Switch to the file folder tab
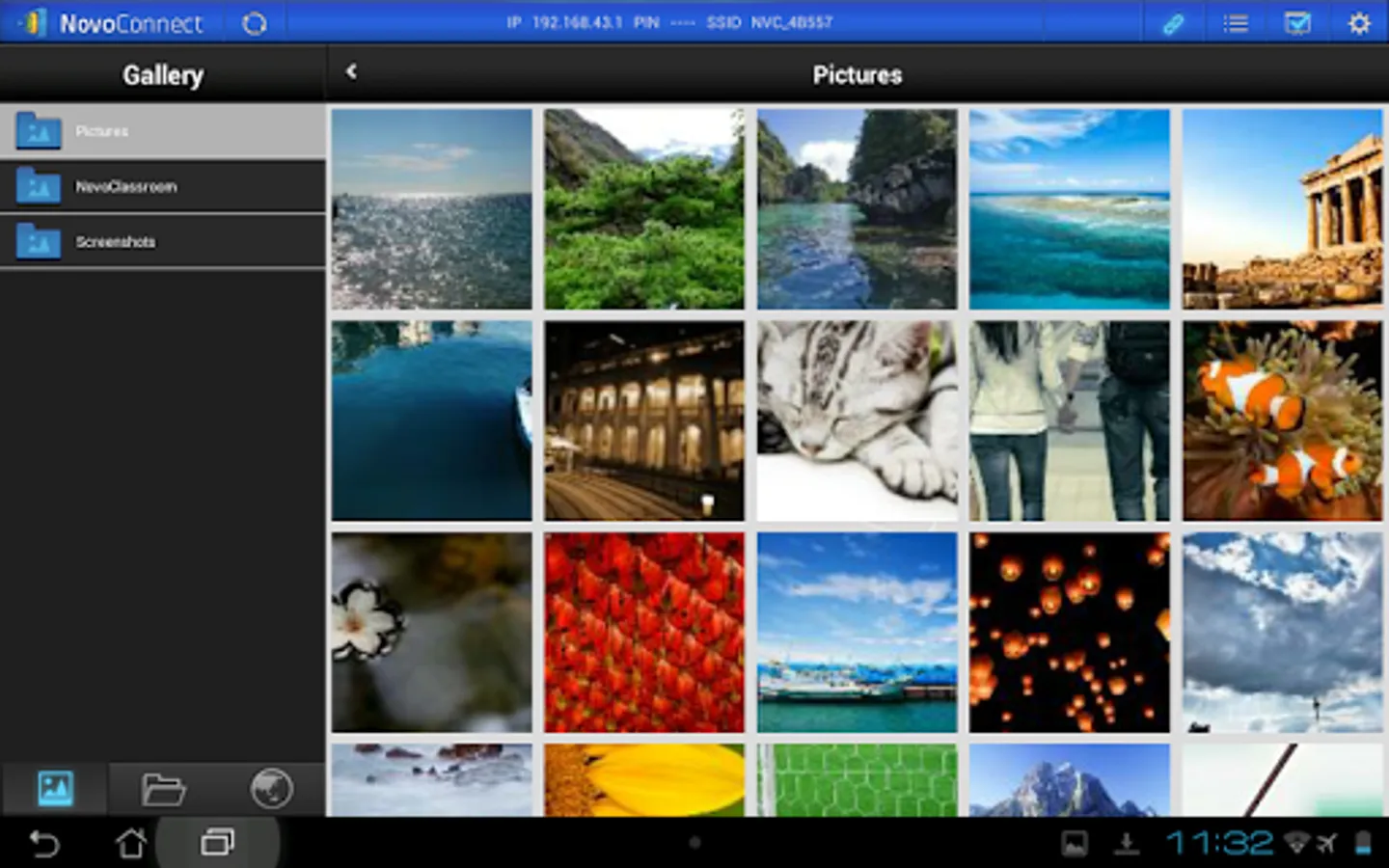Screen dimensions: 1389x868 tap(163, 789)
